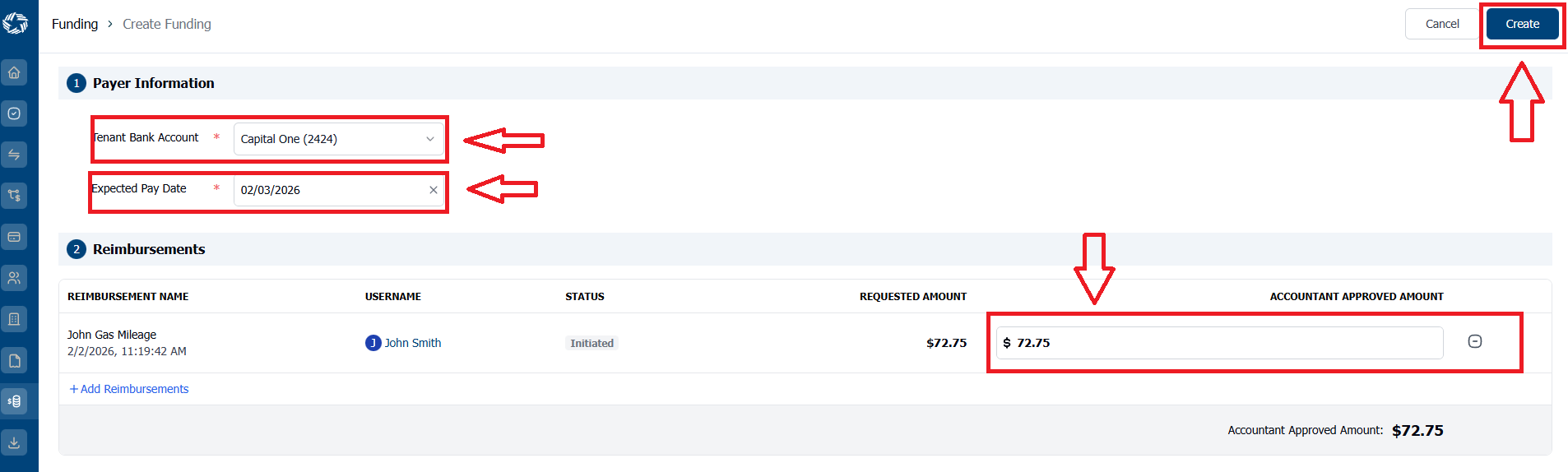The width and height of the screenshot is (1568, 472).
Task: Open the checkmark tasks sidebar icon
Action: point(14,113)
